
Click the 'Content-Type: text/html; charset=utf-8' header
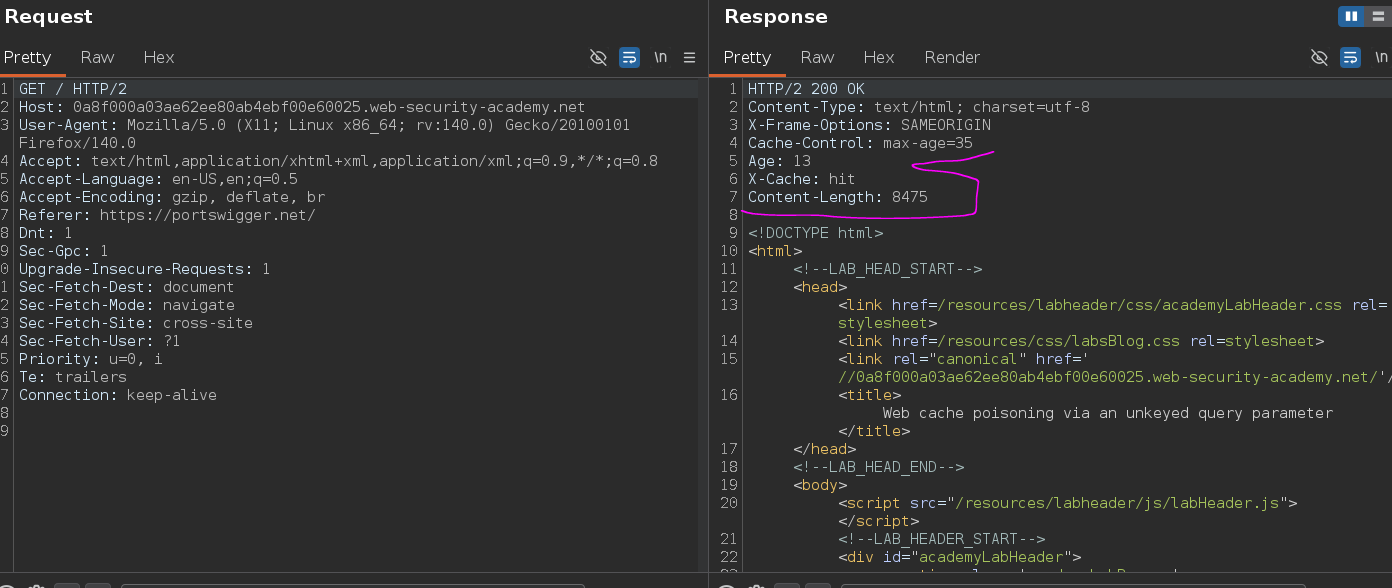(919, 107)
